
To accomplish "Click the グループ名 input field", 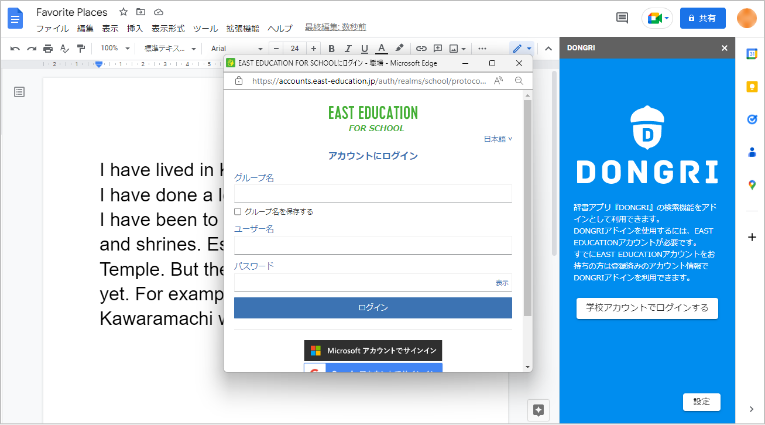I will [x=373, y=194].
